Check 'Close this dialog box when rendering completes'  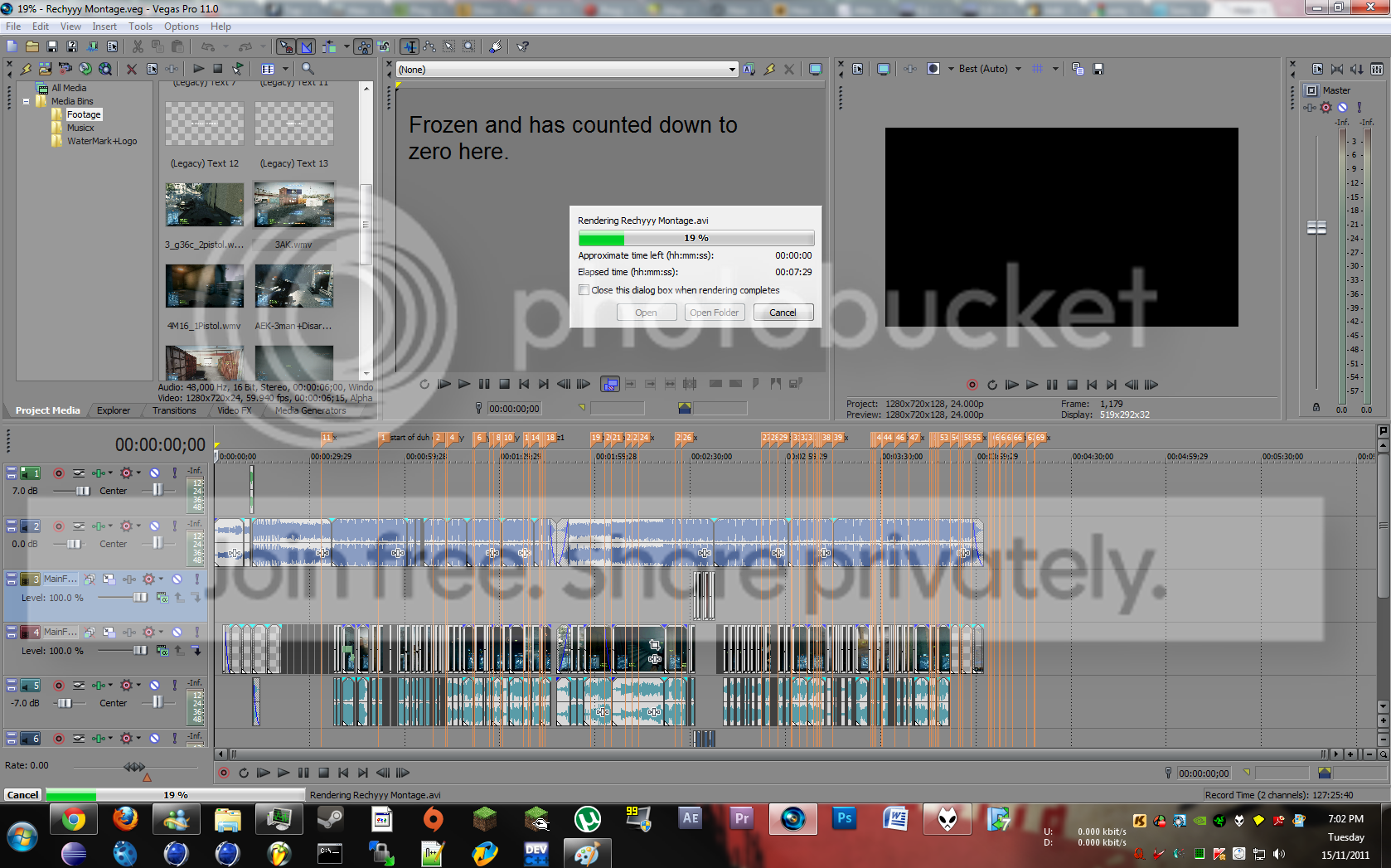click(x=584, y=290)
